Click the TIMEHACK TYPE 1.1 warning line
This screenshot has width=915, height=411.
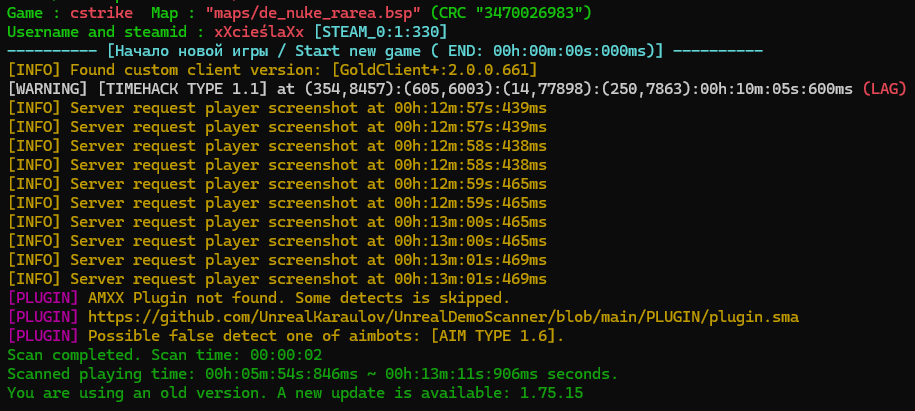pyautogui.click(x=457, y=89)
